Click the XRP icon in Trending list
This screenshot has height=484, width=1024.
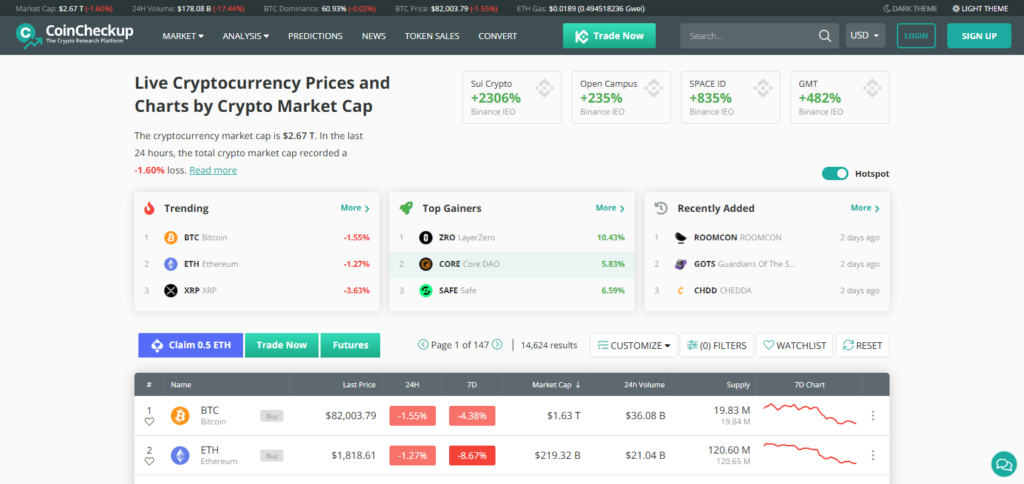click(x=170, y=291)
